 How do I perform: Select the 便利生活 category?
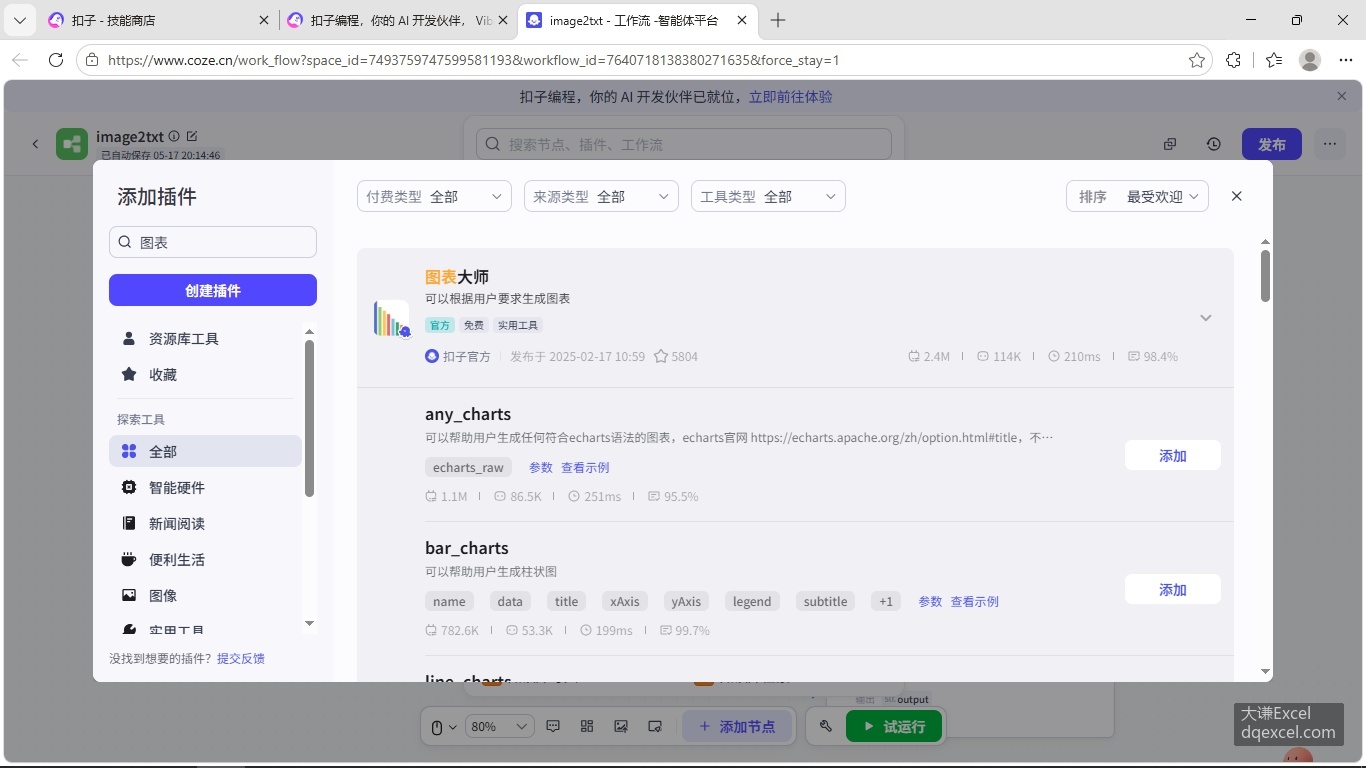(x=205, y=559)
